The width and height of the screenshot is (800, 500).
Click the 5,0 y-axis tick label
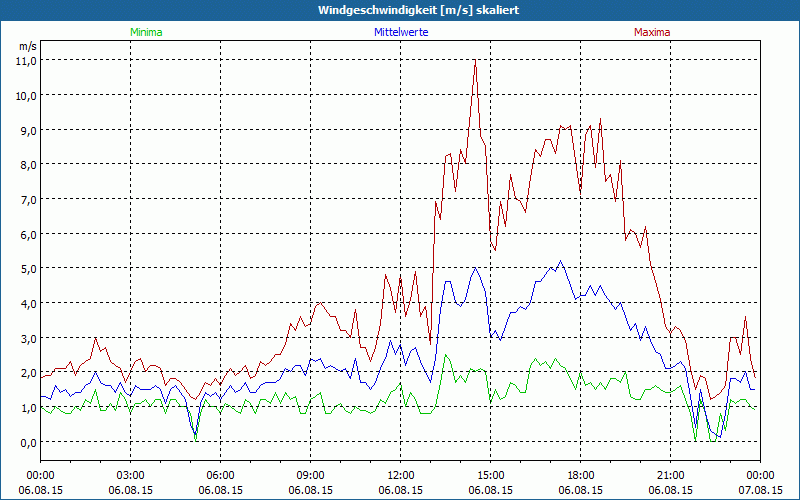coord(26,268)
